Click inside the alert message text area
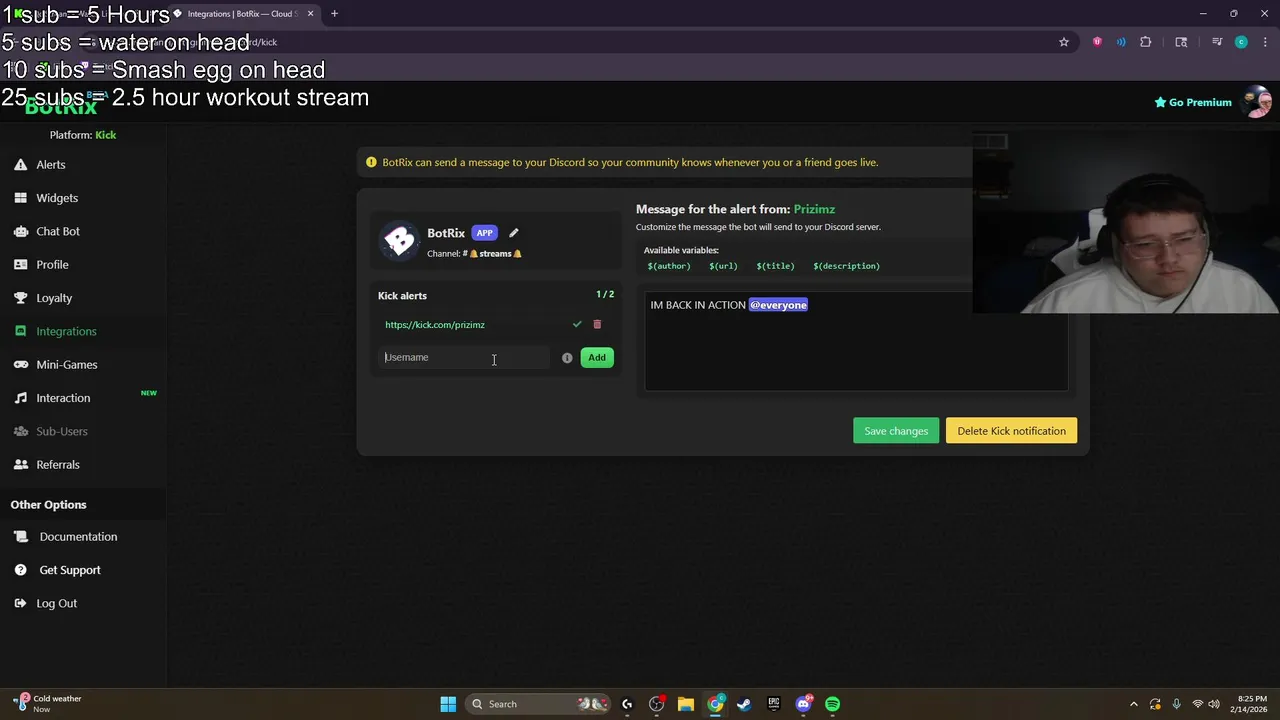The image size is (1280, 720). (856, 341)
